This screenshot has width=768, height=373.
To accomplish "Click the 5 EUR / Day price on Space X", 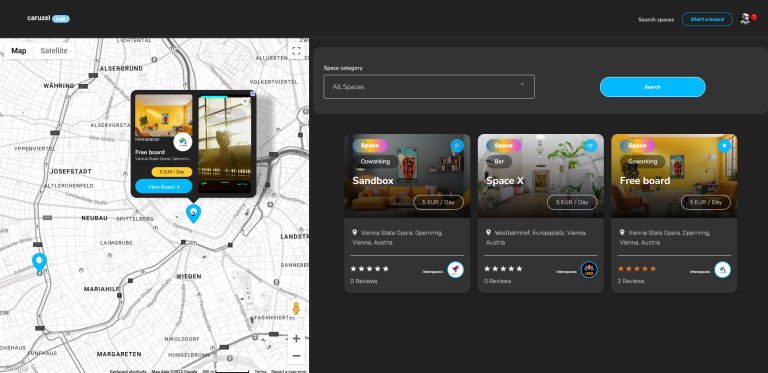I will [572, 202].
